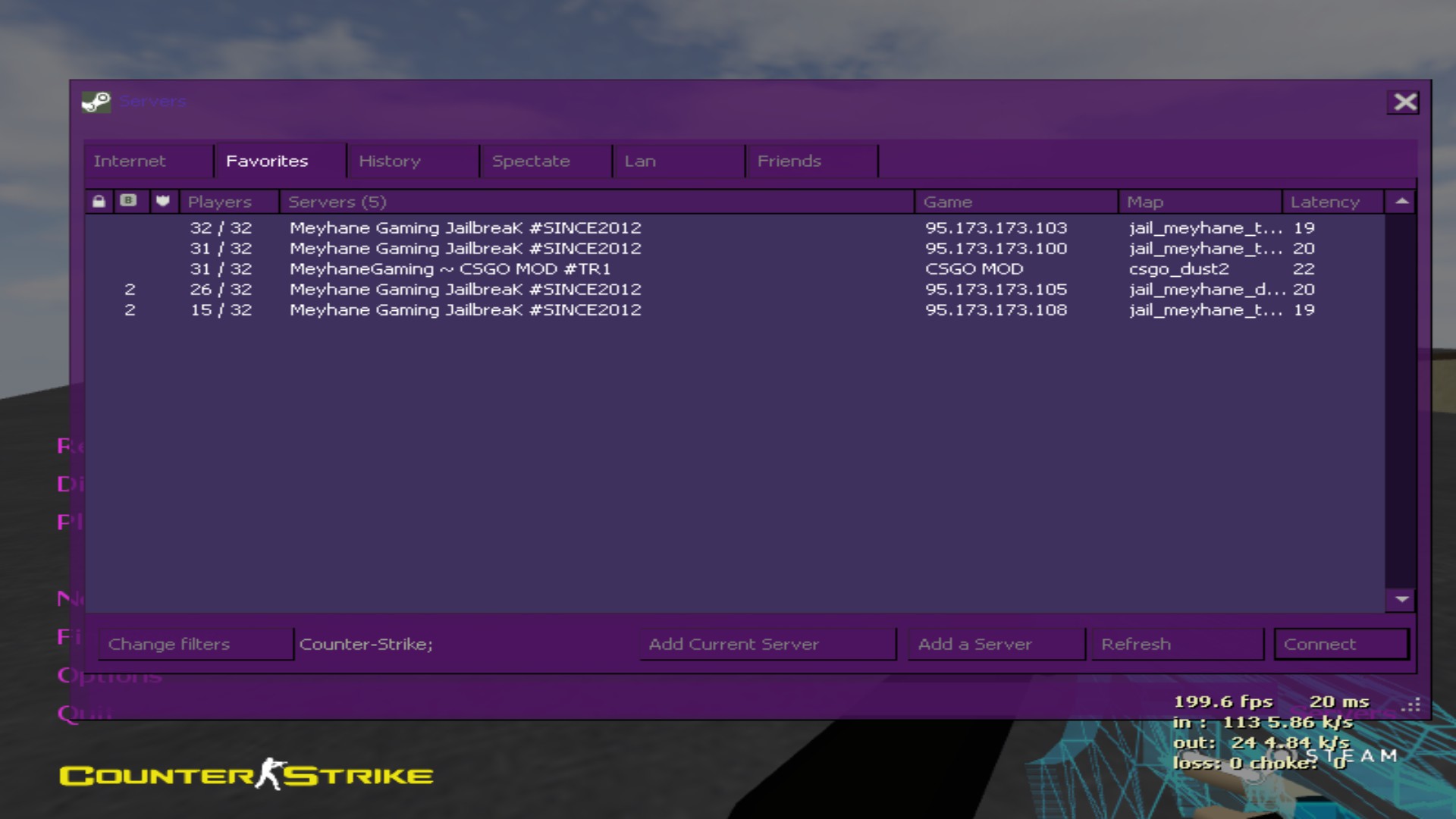Click the scrollbar up arrow

click(1401, 202)
